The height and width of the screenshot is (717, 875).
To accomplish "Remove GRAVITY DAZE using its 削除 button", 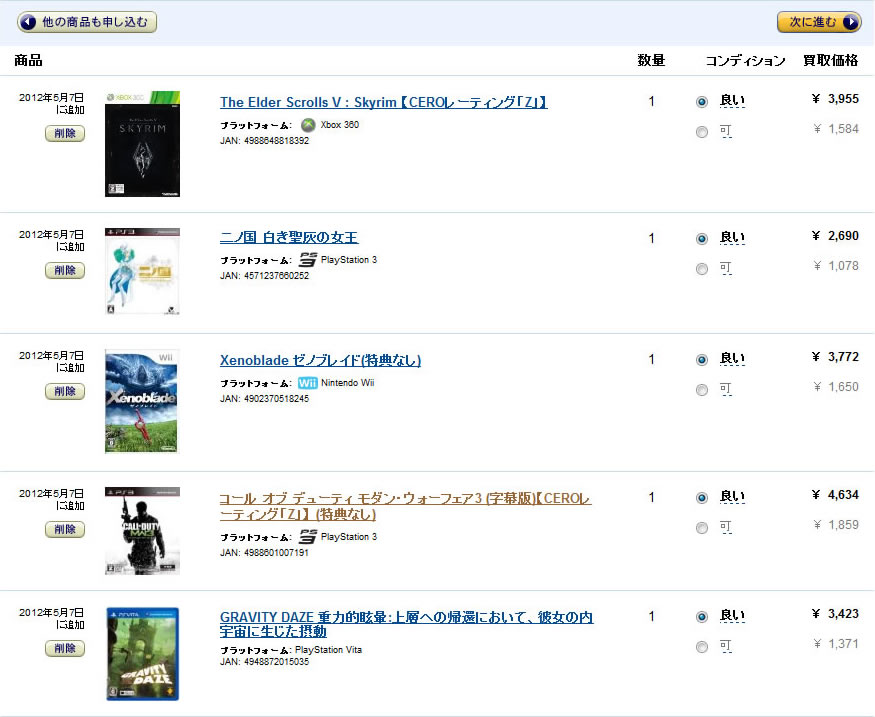I will tap(65, 648).
